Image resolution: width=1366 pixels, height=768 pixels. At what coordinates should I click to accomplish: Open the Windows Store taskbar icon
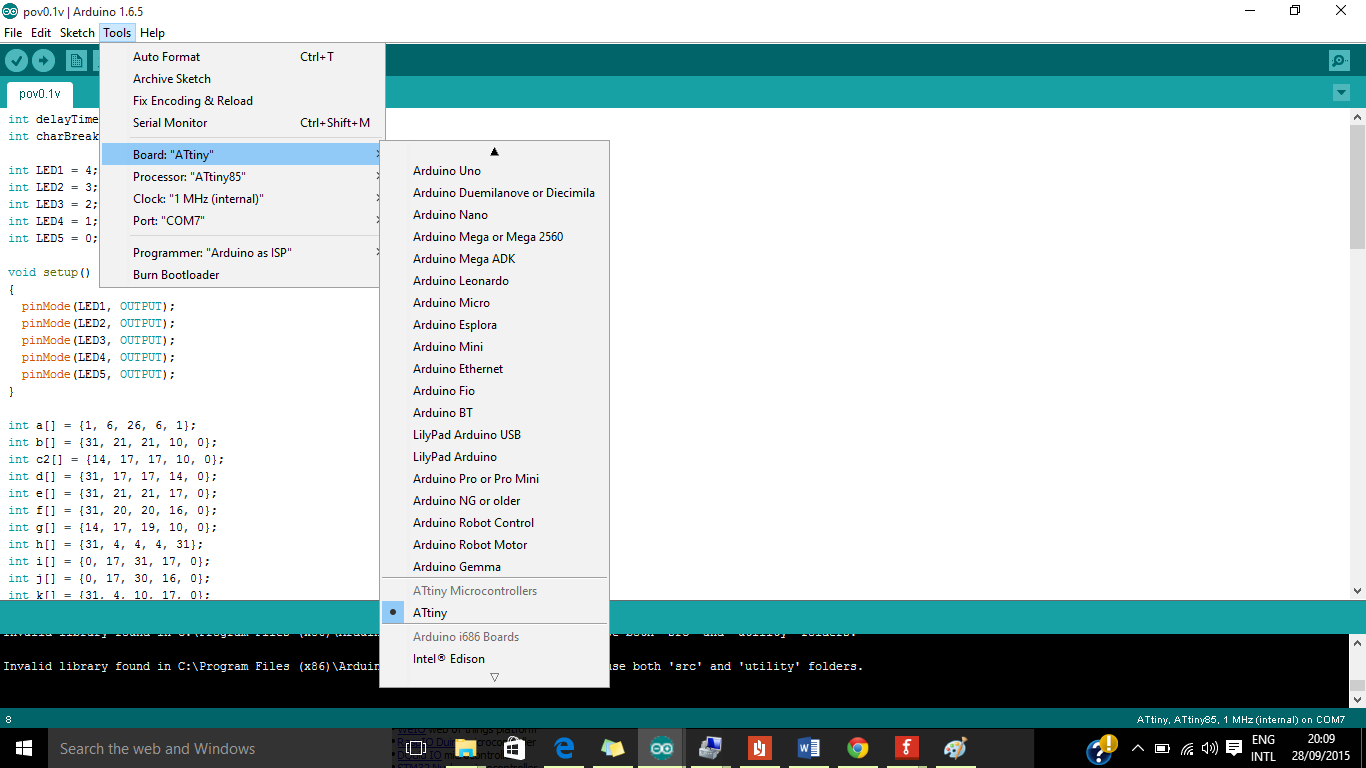[515, 748]
